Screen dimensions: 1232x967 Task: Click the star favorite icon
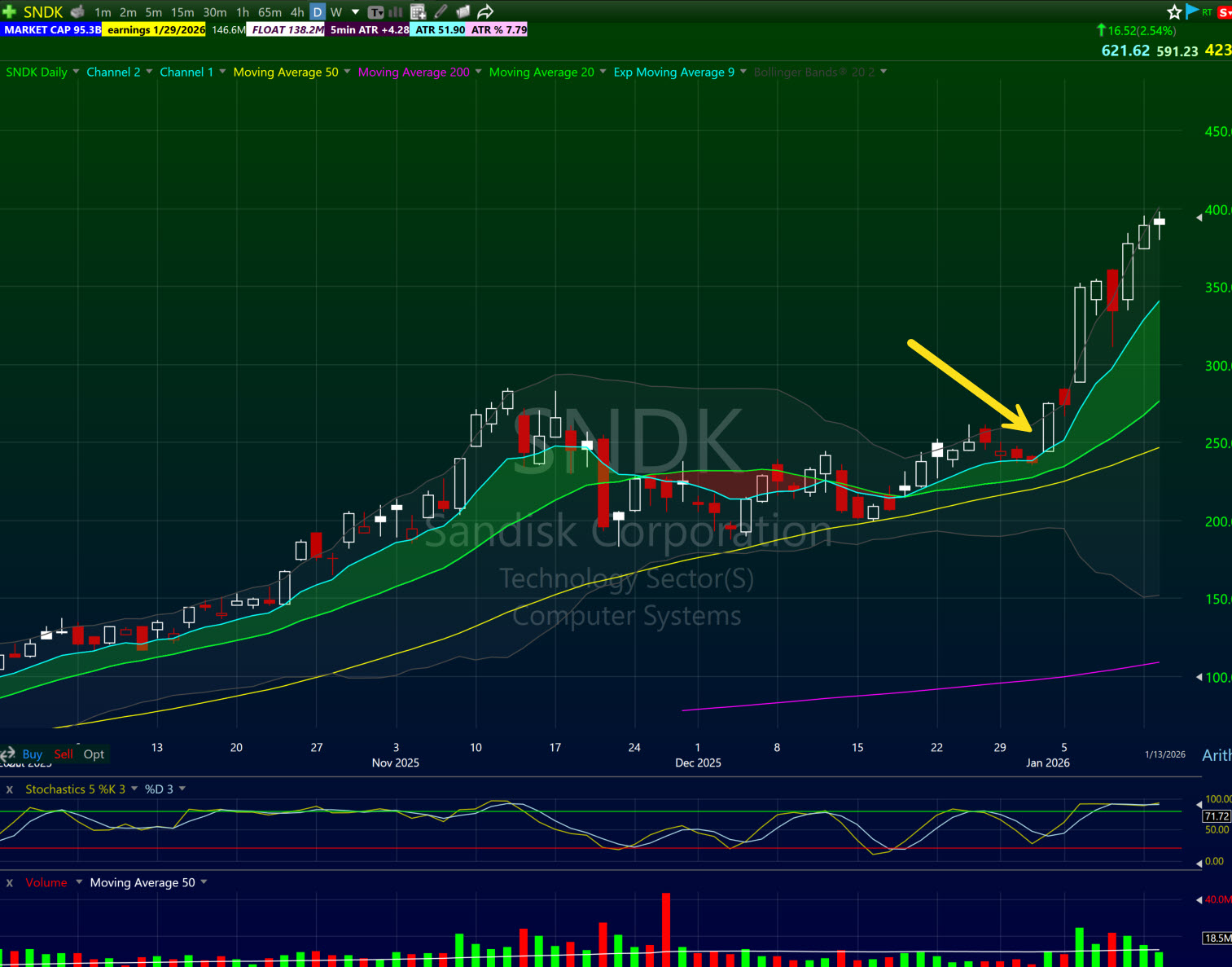[x=1174, y=12]
